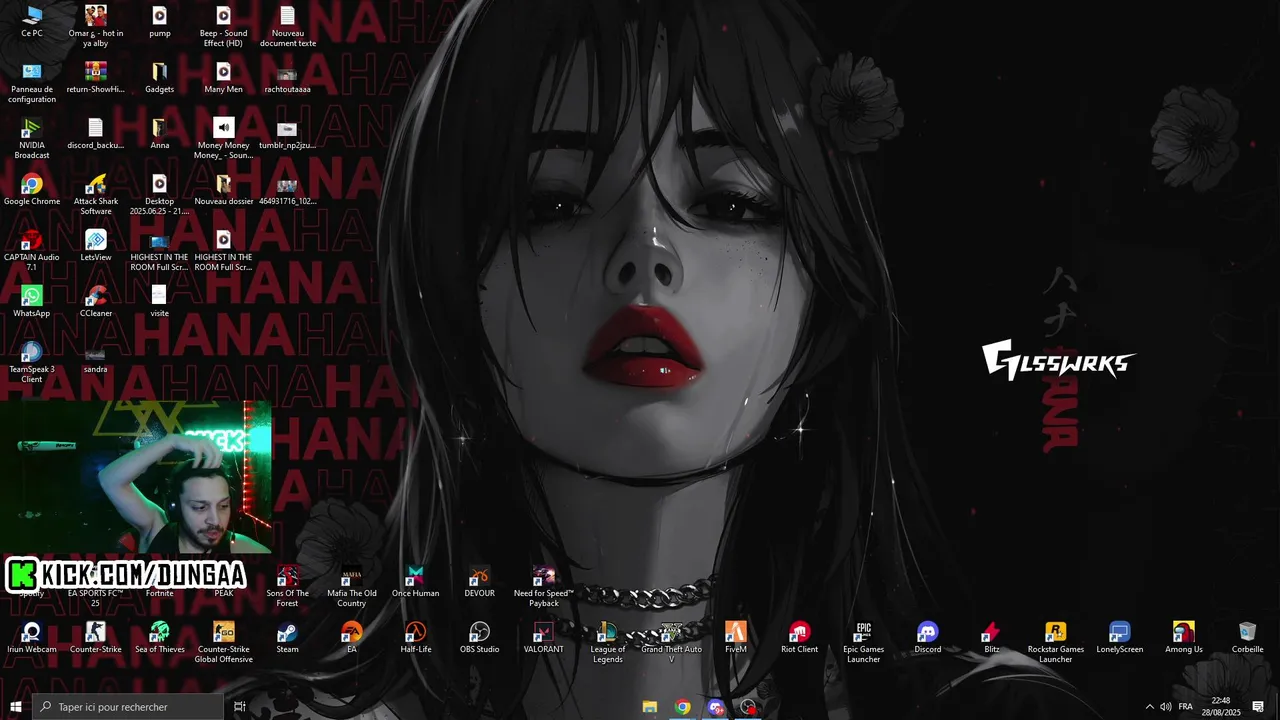Screen dimensions: 1280x720
Task: Select Mafia The Old Country shortcut
Action: pyautogui.click(x=352, y=586)
